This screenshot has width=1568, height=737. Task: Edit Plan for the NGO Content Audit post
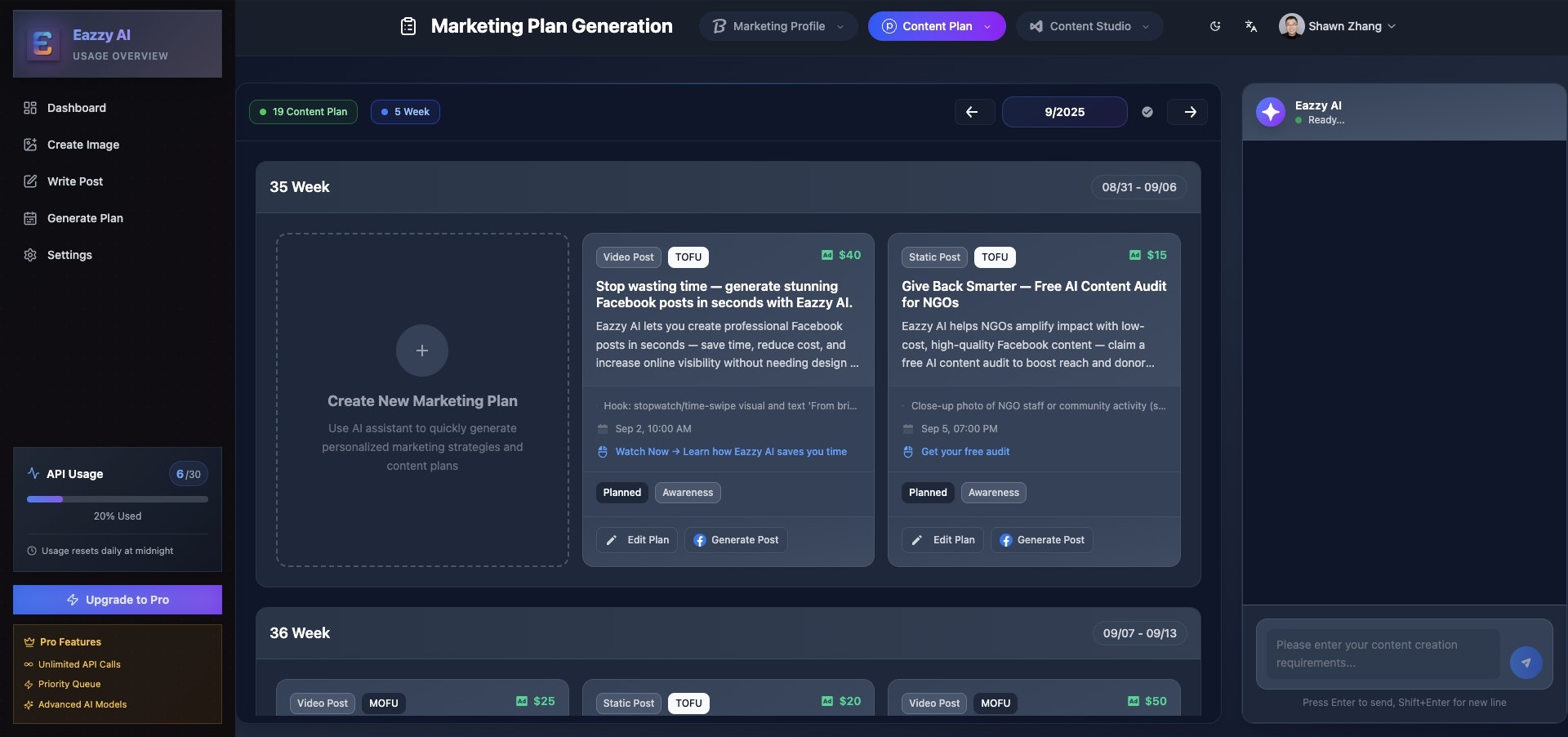click(943, 540)
